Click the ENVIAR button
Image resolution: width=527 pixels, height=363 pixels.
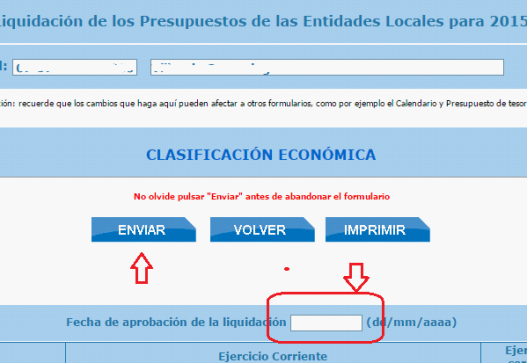click(144, 230)
